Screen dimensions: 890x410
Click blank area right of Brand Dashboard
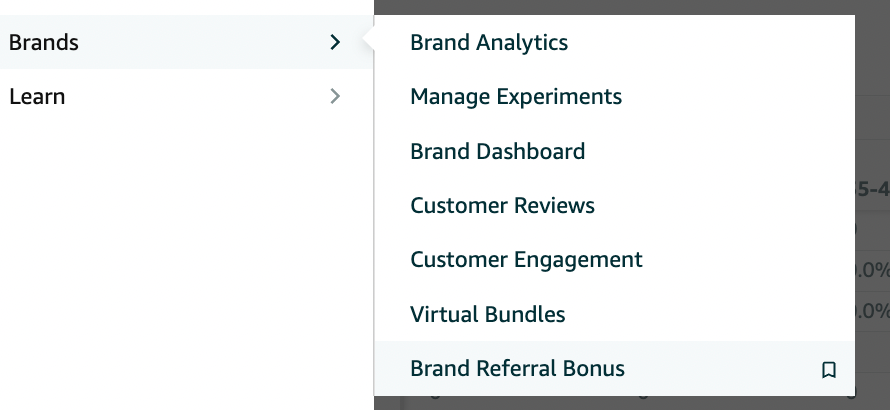[x=715, y=151]
